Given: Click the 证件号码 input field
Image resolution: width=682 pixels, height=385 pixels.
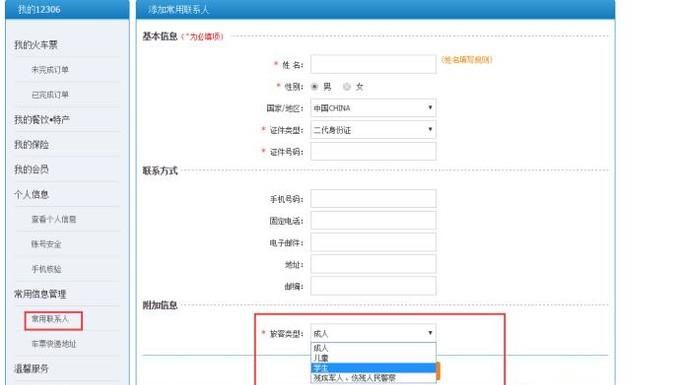Looking at the screenshot, I should point(373,151).
